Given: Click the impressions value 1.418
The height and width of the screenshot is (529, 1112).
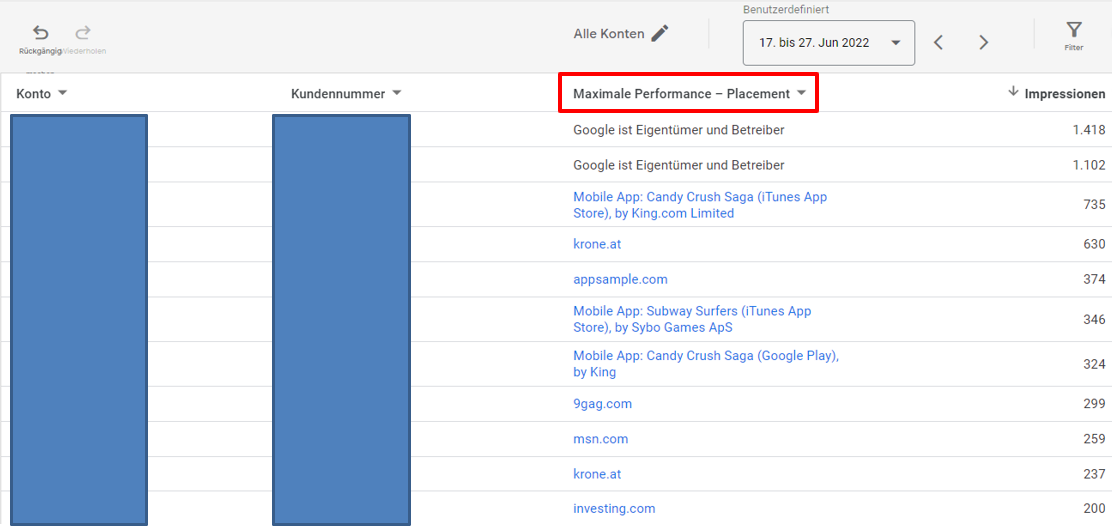Looking at the screenshot, I should pyautogui.click(x=1089, y=130).
